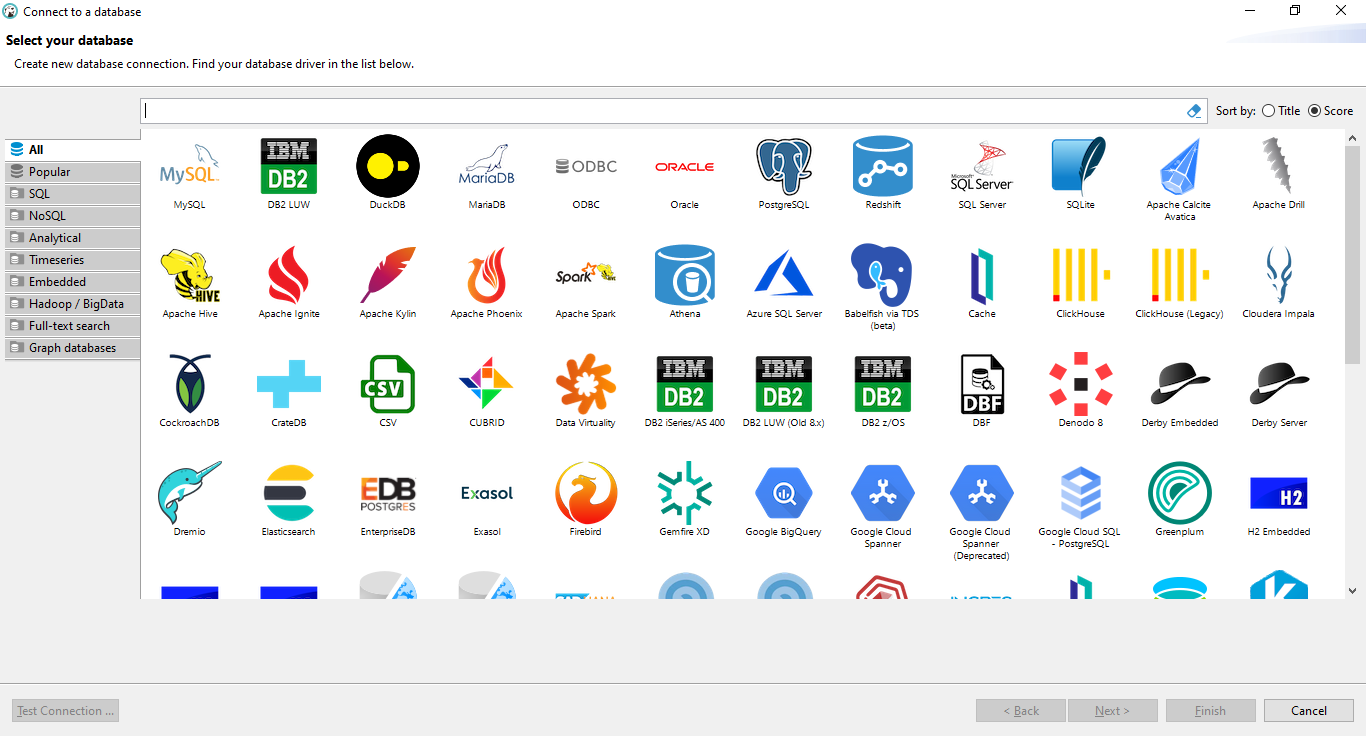Filter drivers by SQL category
Screen dimensions: 1366x736
coord(73,194)
